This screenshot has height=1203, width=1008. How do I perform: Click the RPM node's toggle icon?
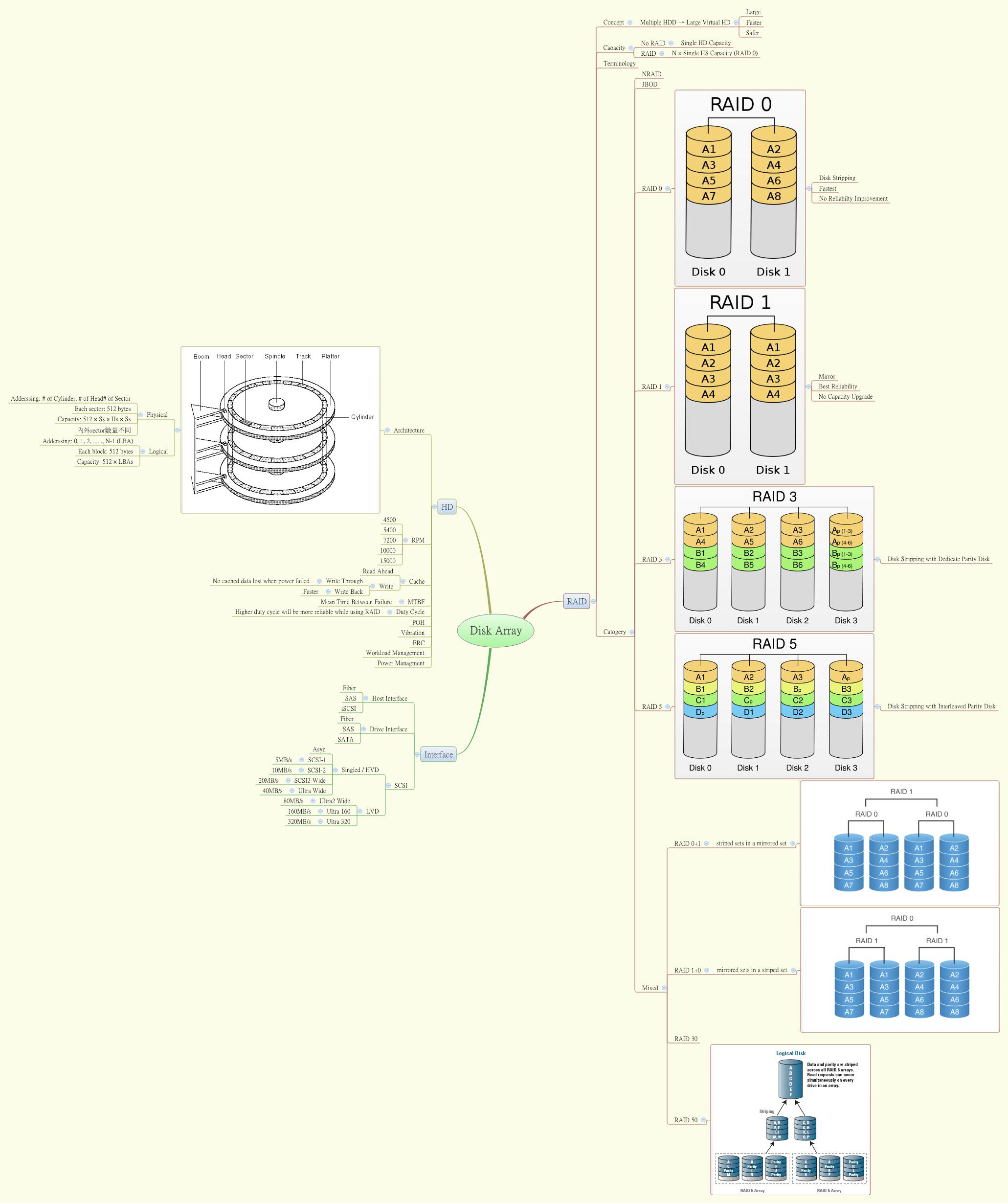405,539
